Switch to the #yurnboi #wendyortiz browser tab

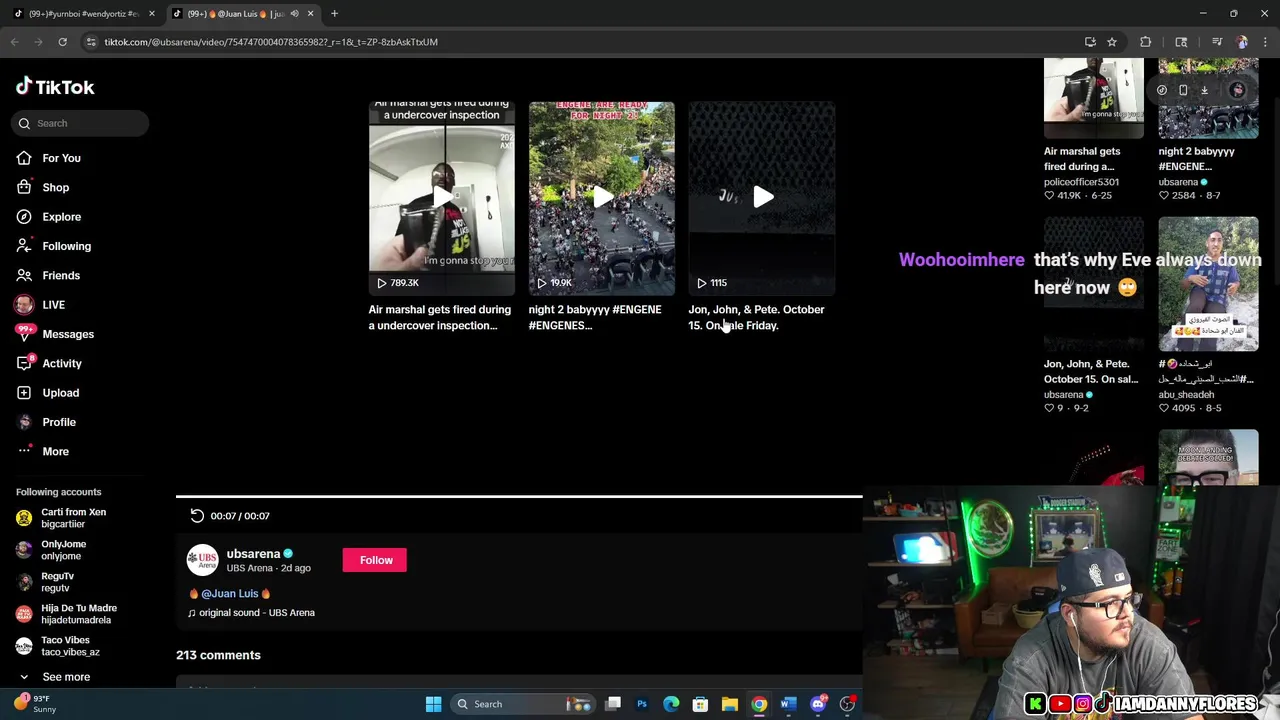click(85, 14)
